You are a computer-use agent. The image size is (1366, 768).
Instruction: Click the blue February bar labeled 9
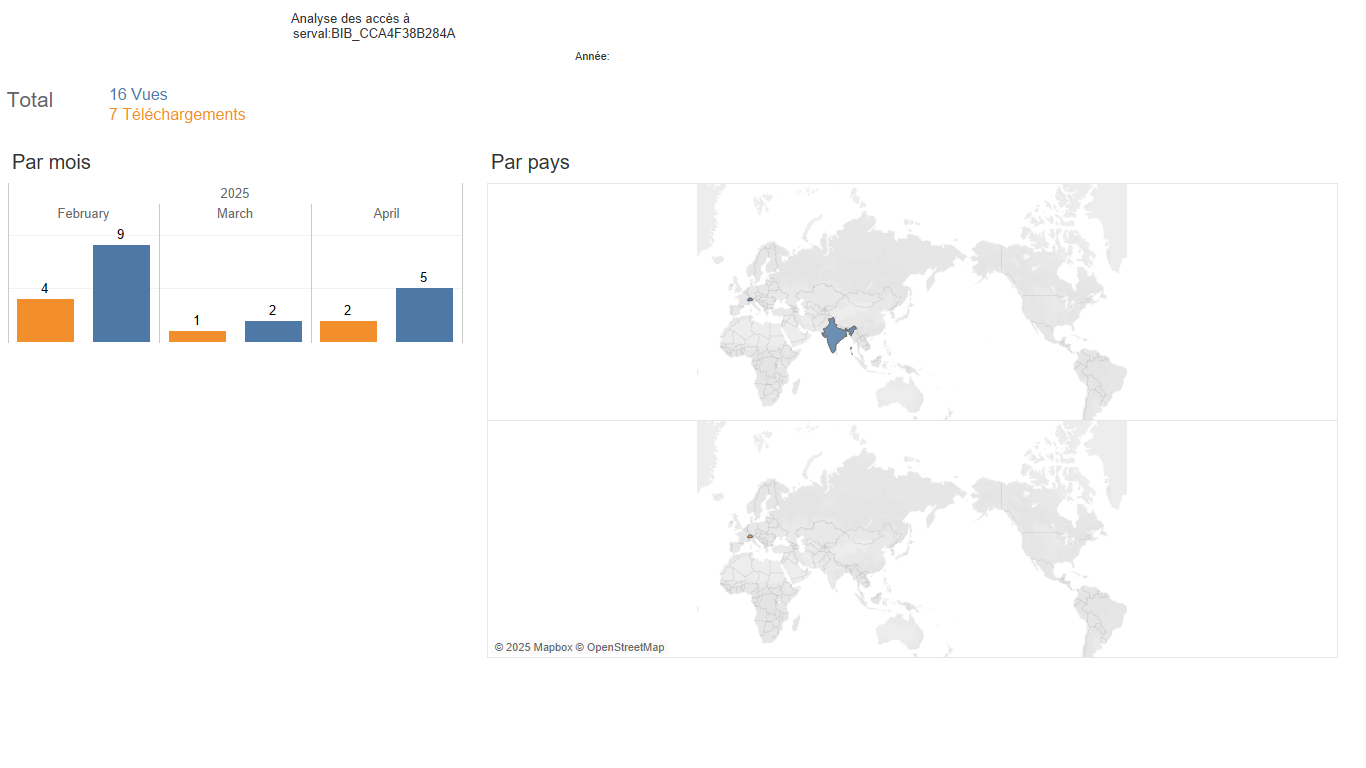[x=121, y=293]
